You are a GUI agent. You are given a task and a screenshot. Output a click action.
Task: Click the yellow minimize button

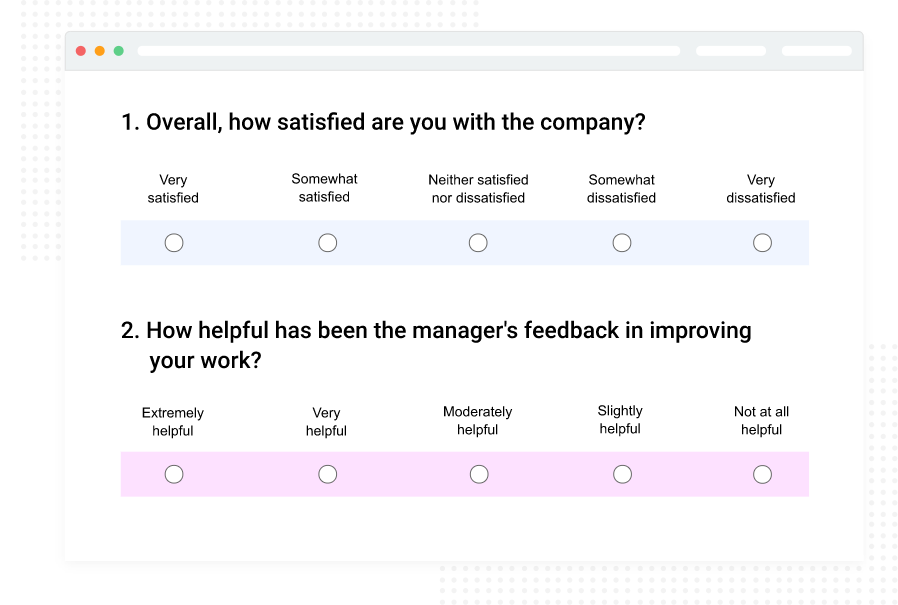click(x=99, y=49)
